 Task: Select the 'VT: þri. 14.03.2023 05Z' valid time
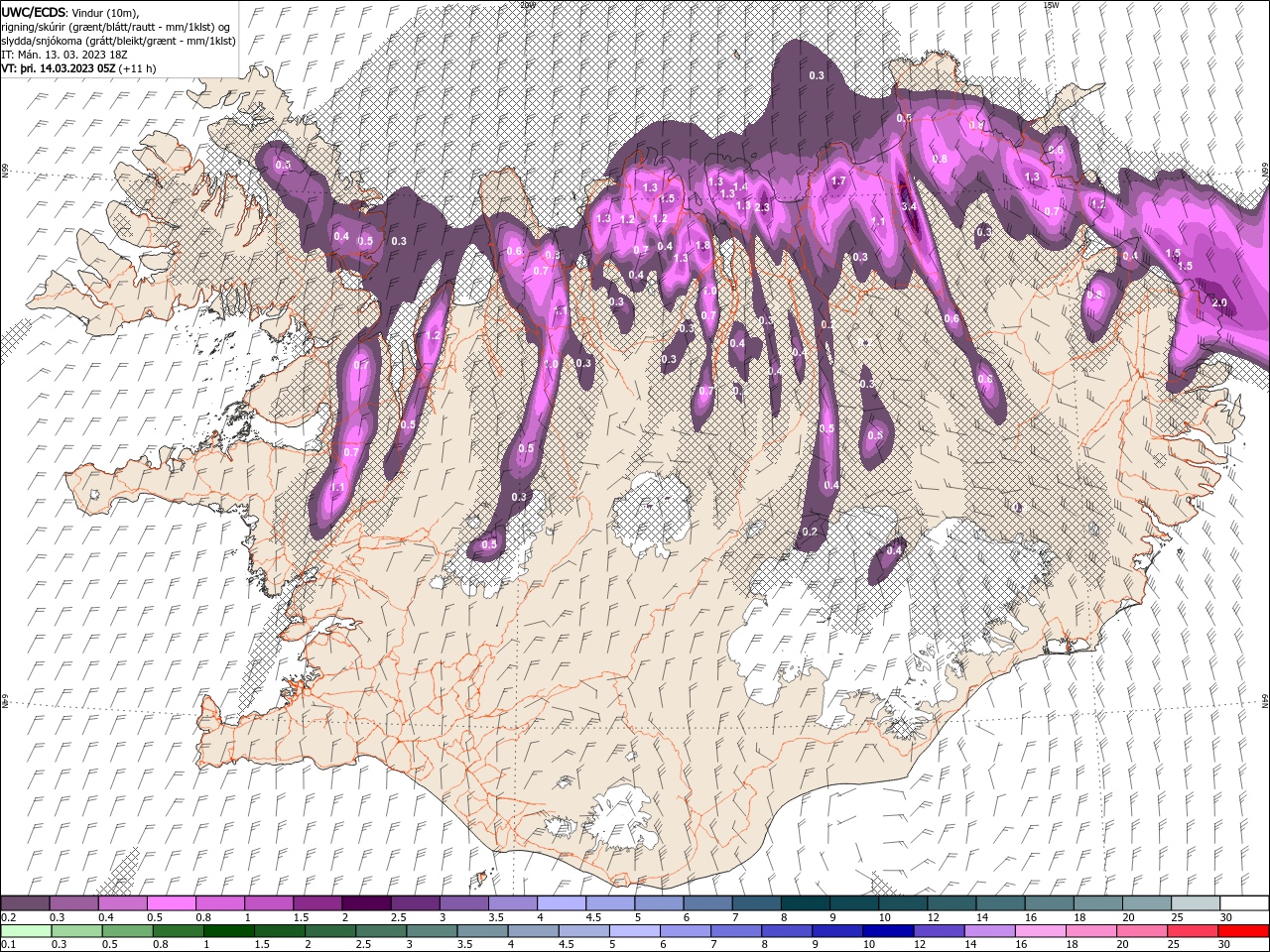59,68
